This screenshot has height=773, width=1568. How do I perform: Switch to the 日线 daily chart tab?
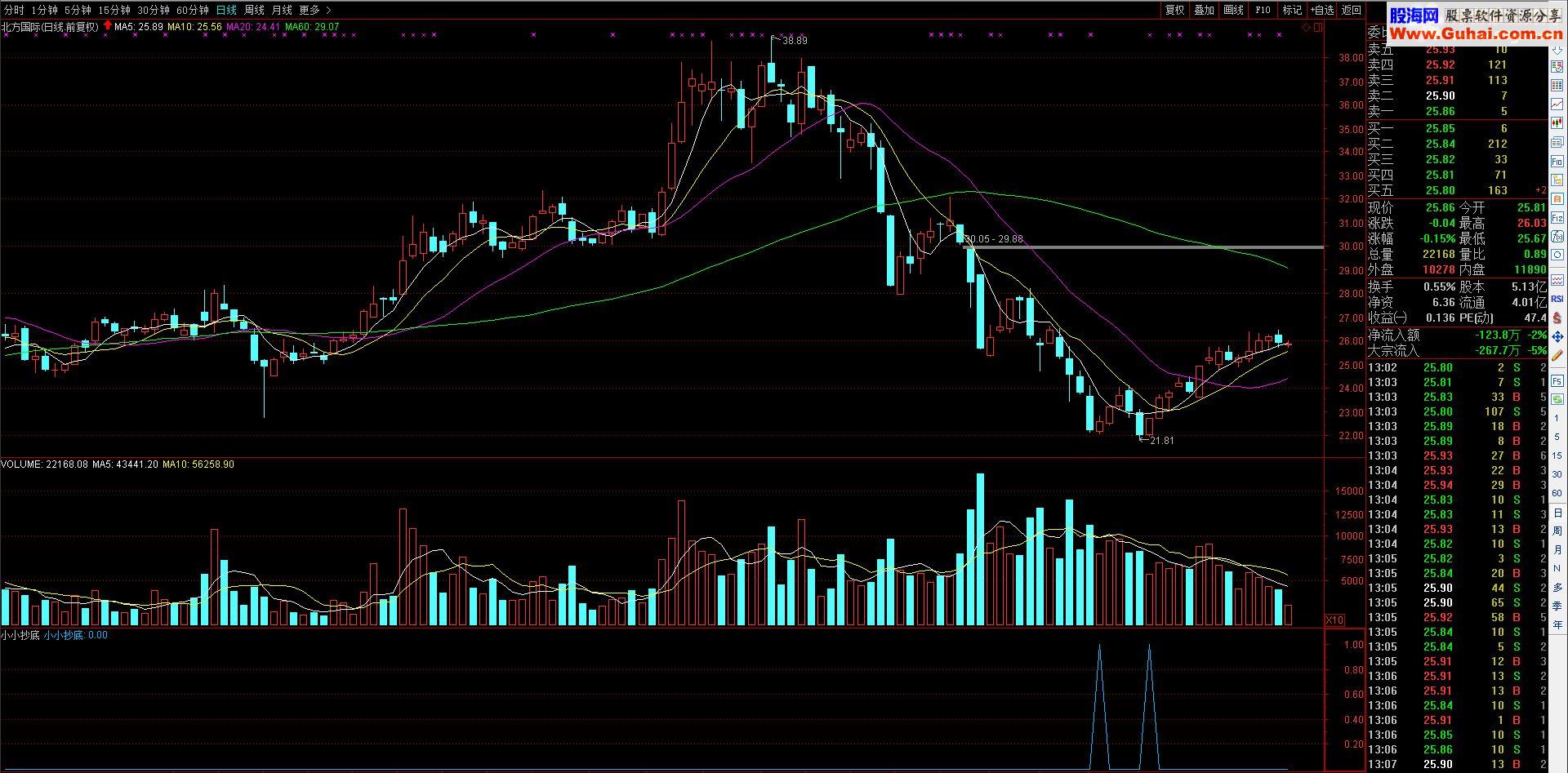pyautogui.click(x=226, y=10)
